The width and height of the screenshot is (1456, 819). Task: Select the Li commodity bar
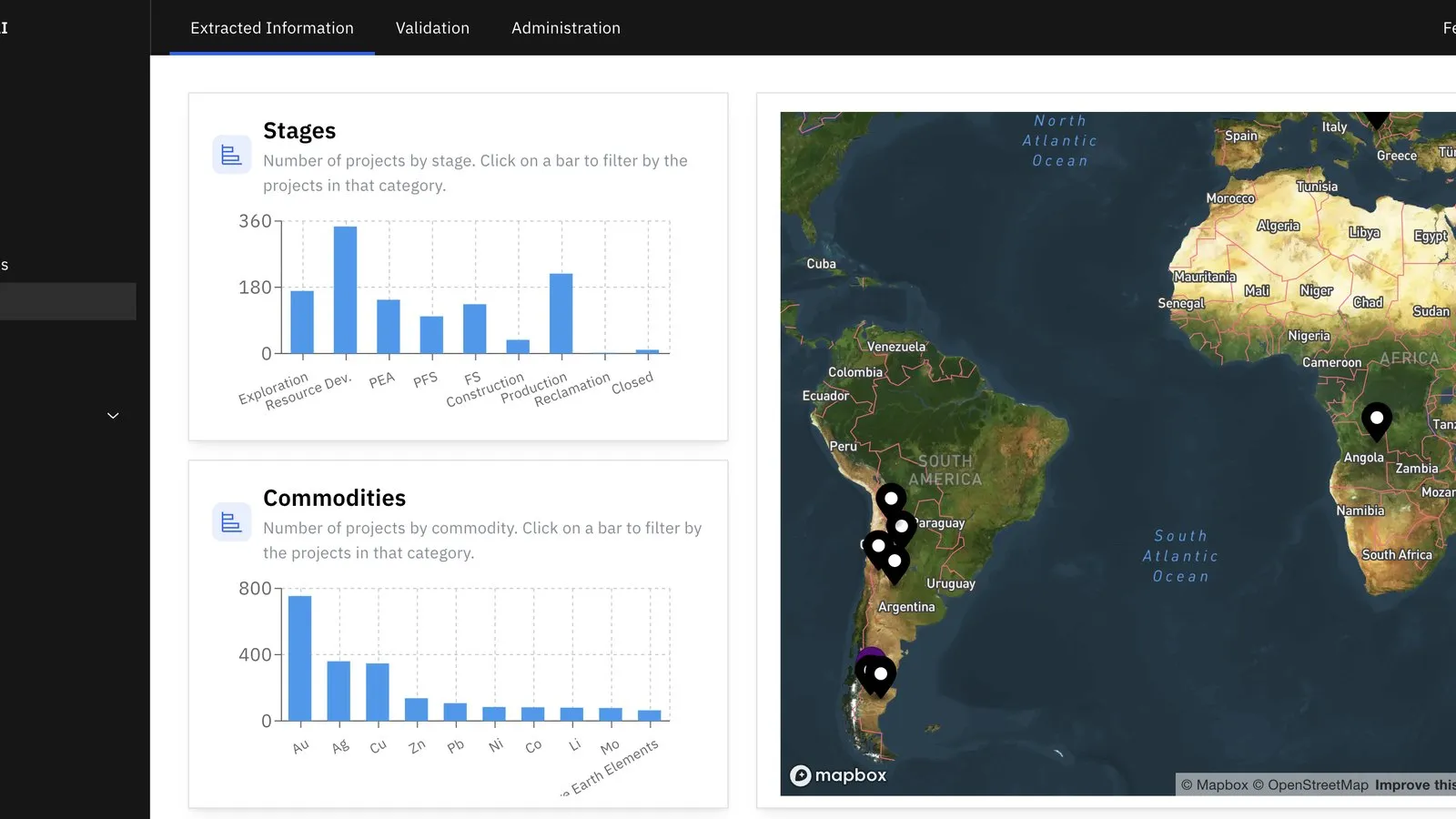571,714
